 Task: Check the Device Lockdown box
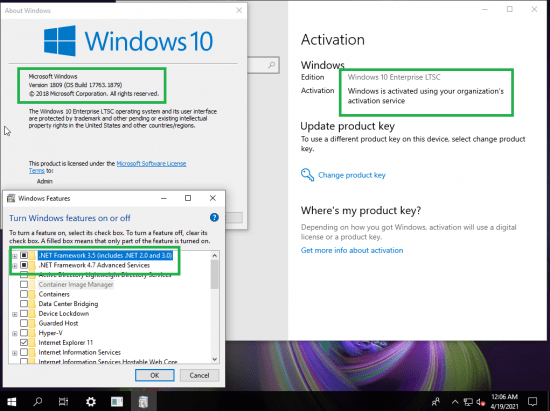point(24,314)
